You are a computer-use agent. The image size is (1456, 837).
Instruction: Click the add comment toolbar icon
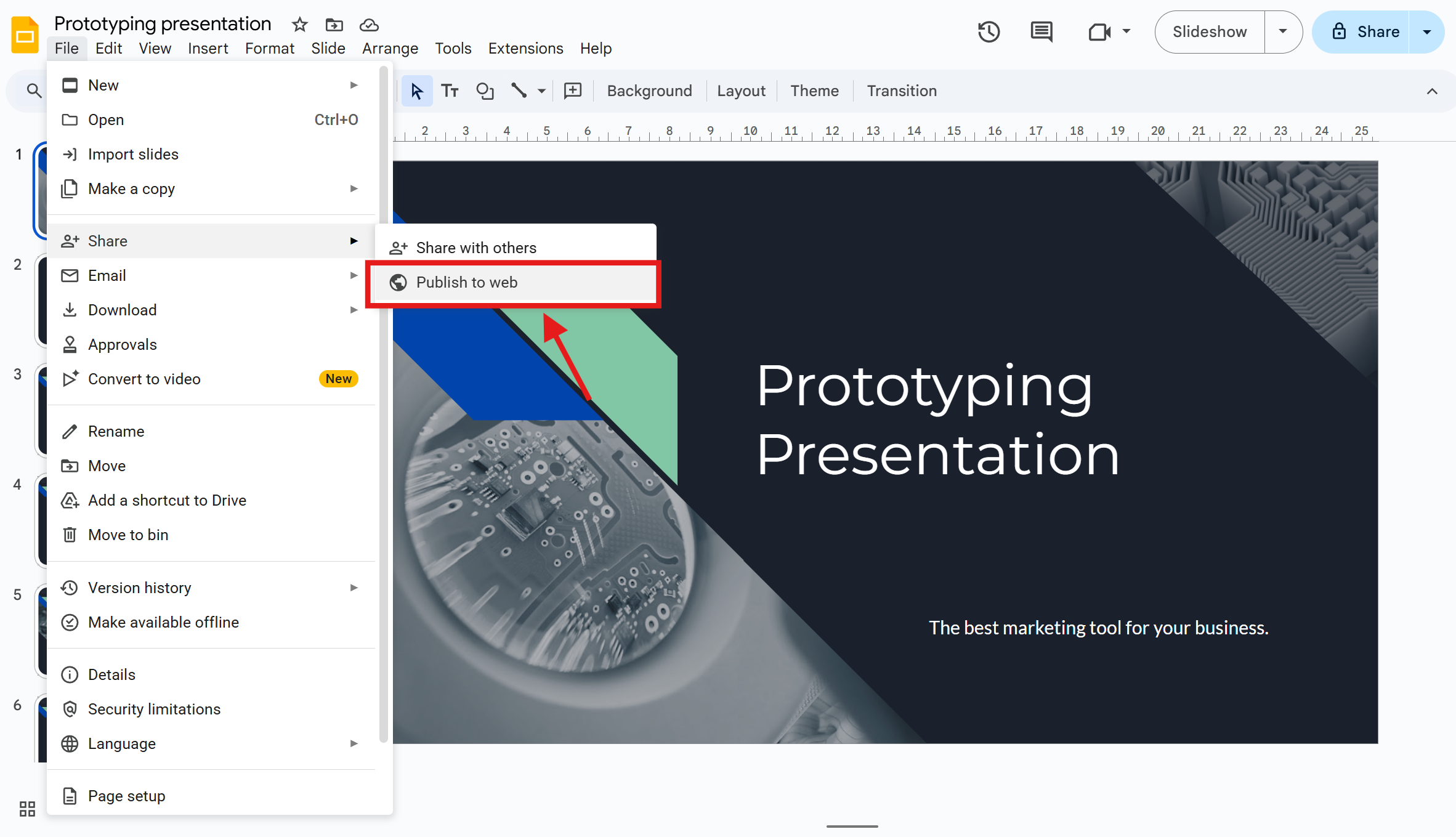click(573, 91)
